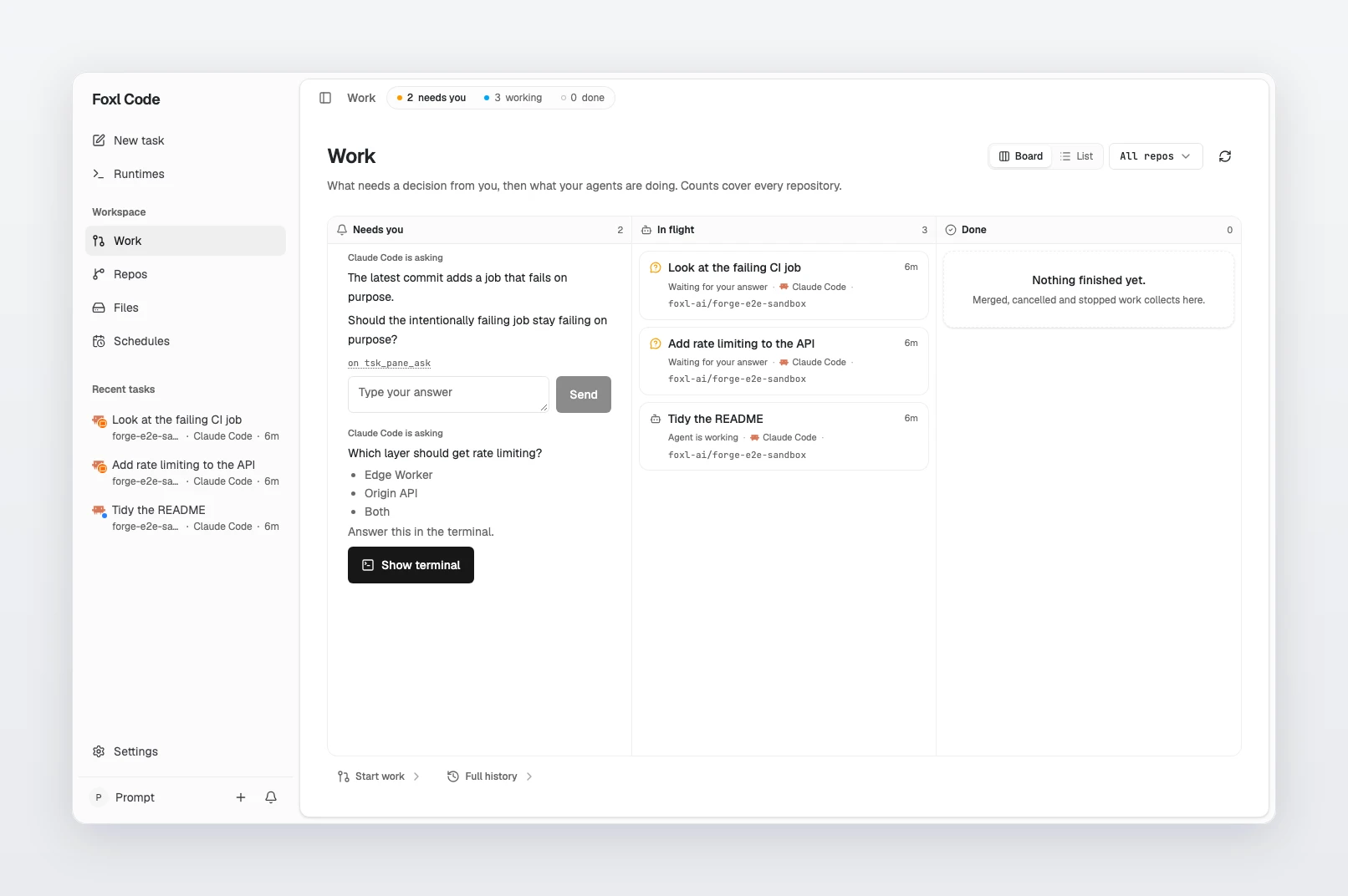Go to Repos in the sidebar
The width and height of the screenshot is (1348, 896).
(x=186, y=274)
